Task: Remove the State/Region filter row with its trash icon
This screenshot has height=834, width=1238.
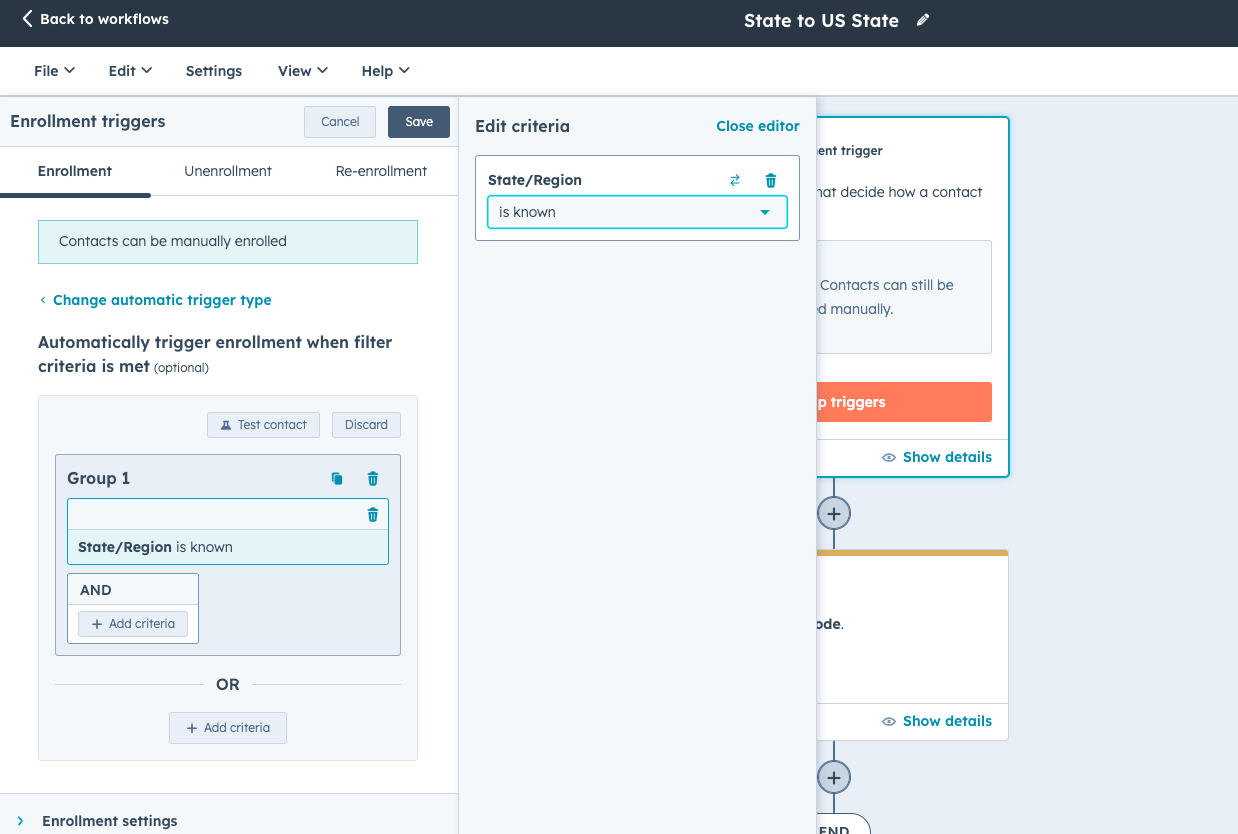Action: pos(373,515)
